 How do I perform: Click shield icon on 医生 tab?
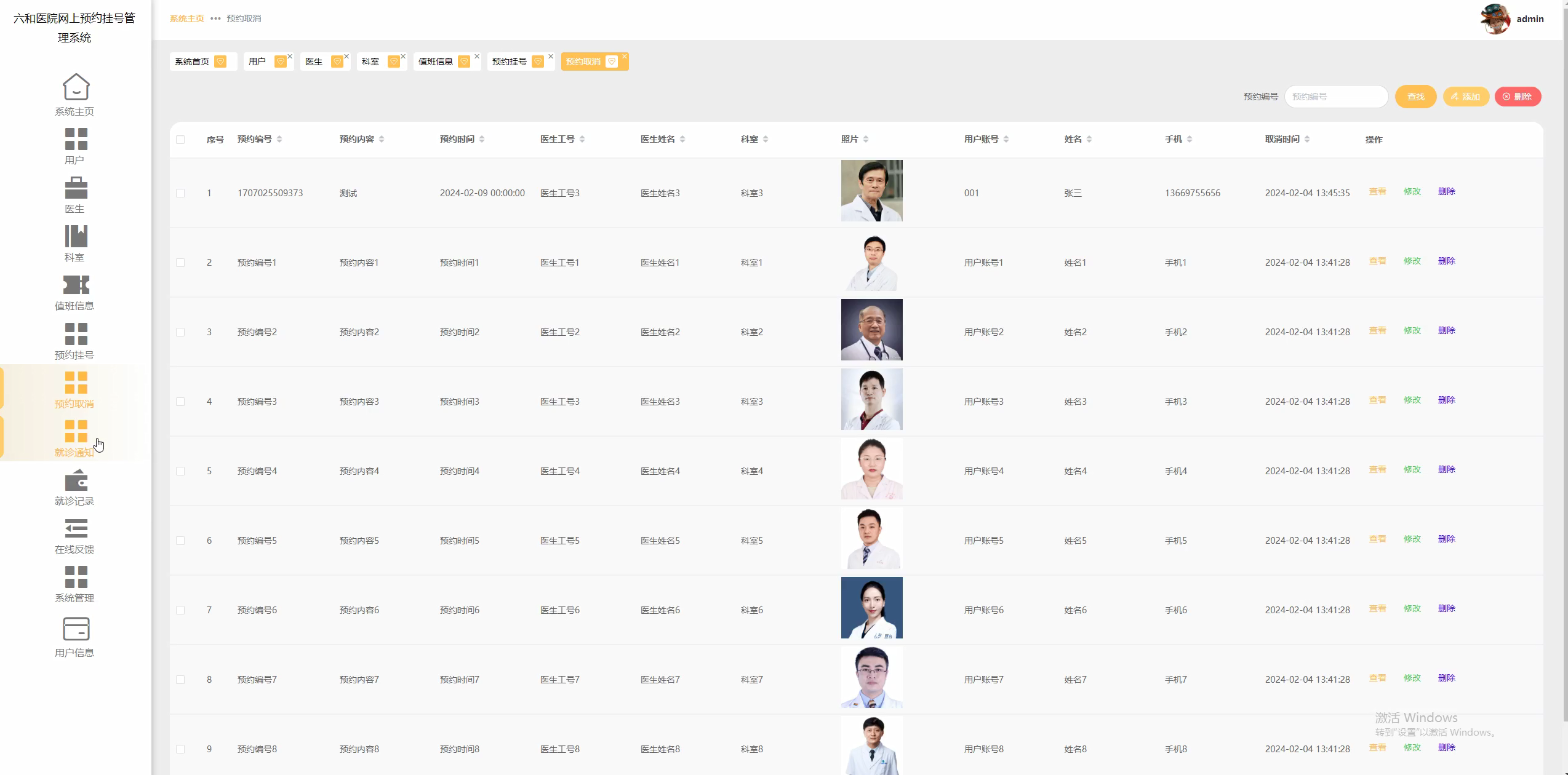click(337, 62)
